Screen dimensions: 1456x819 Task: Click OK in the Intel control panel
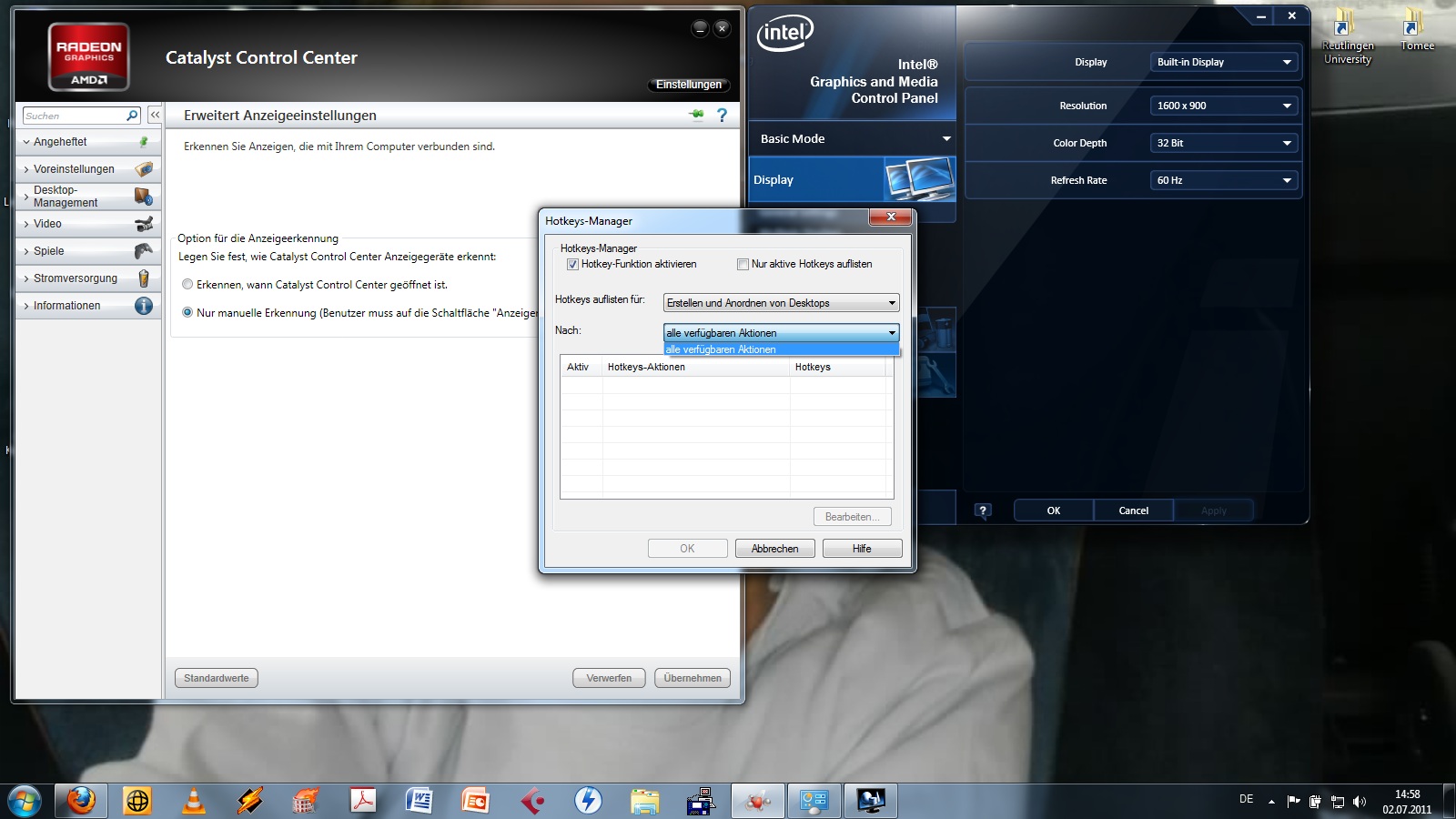[x=1054, y=511]
